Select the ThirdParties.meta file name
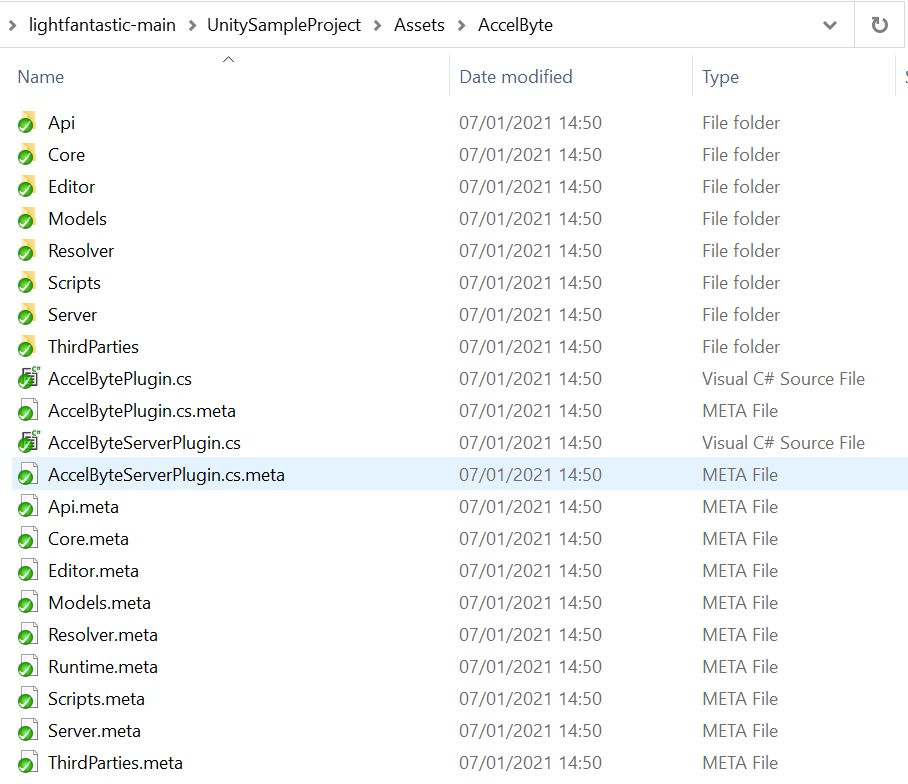This screenshot has height=784, width=908. tap(115, 763)
